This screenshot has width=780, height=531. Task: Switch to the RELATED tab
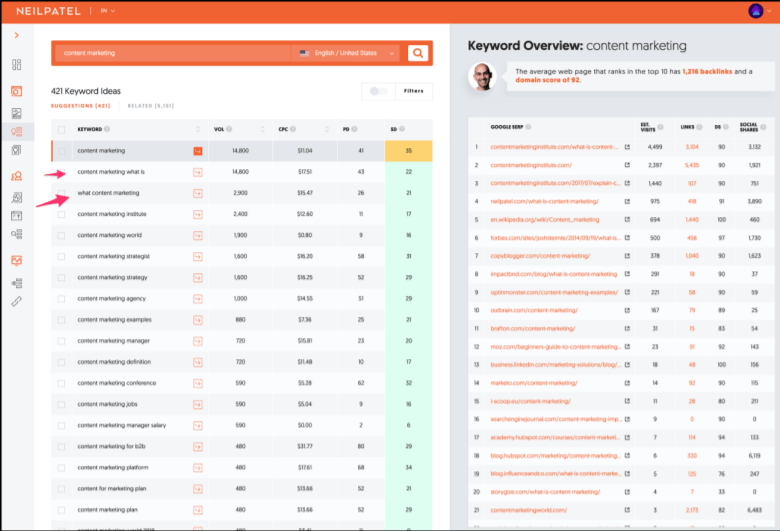151,106
